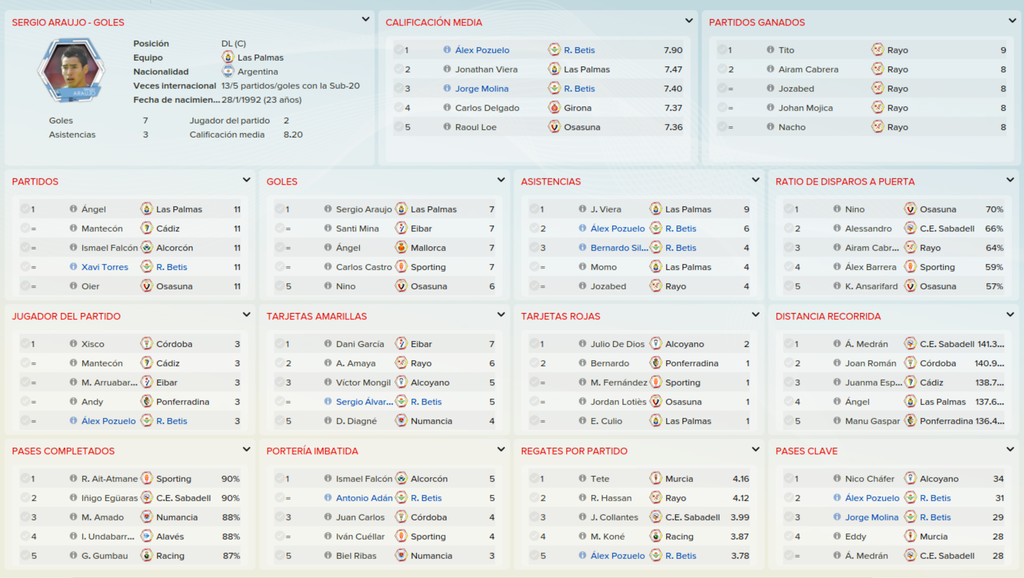This screenshot has height=578, width=1024.
Task: Toggle selection circle for Julio De Dios row
Action: [x=534, y=344]
